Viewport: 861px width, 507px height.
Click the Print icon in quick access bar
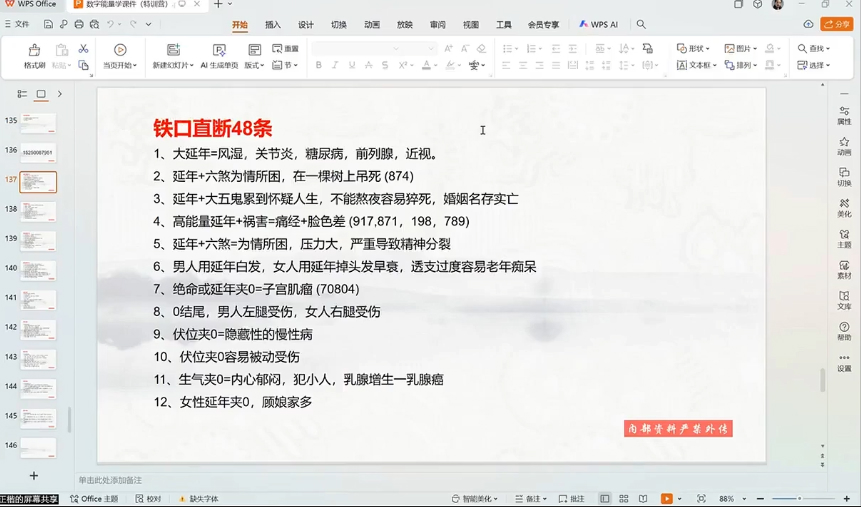click(x=79, y=24)
